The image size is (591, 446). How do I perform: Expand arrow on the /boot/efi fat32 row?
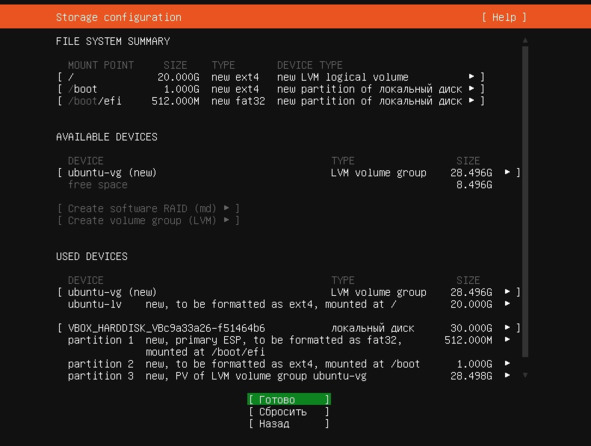pos(471,101)
